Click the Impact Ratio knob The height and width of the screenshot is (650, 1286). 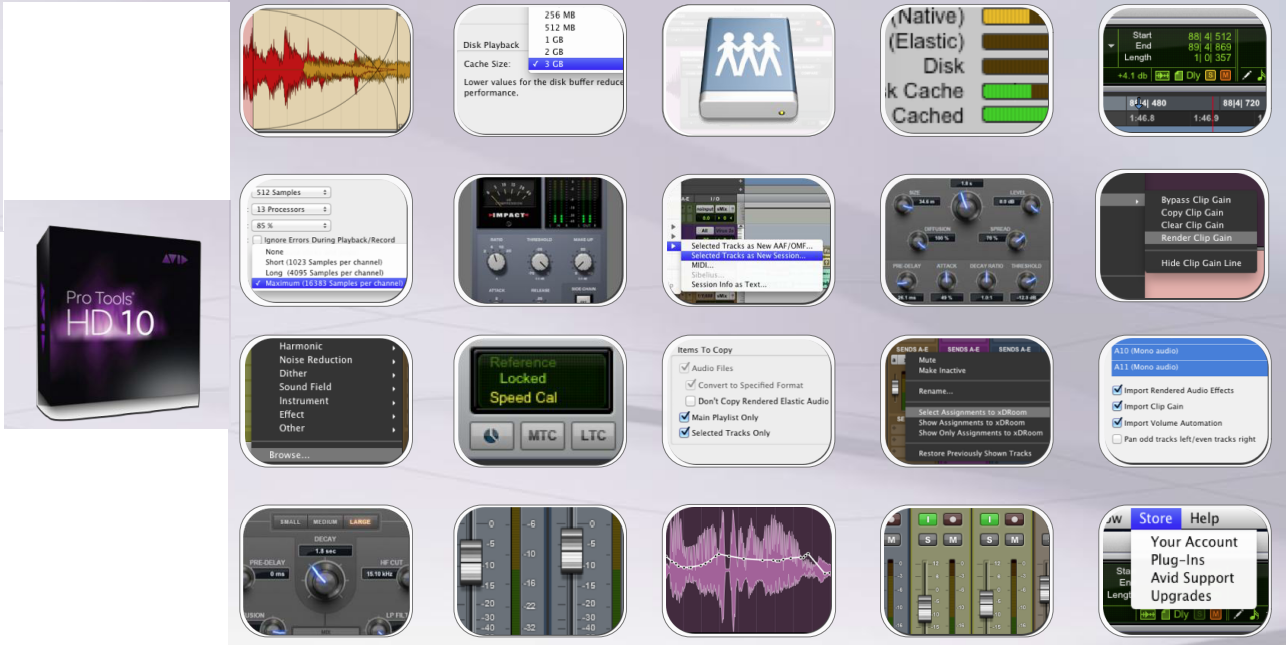point(495,262)
